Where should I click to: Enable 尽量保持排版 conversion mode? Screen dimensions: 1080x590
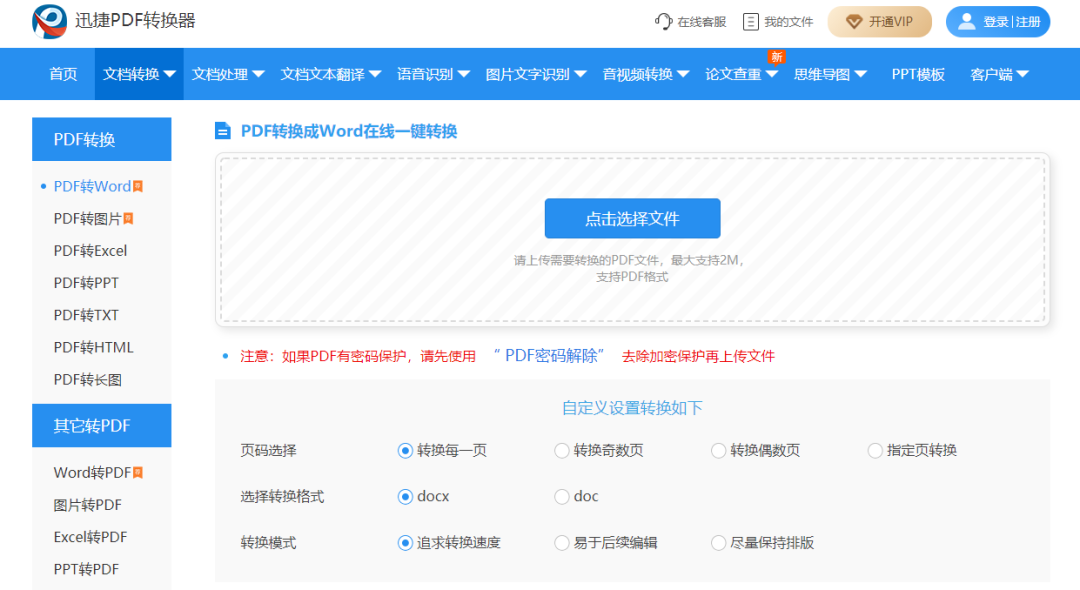pyautogui.click(x=718, y=543)
